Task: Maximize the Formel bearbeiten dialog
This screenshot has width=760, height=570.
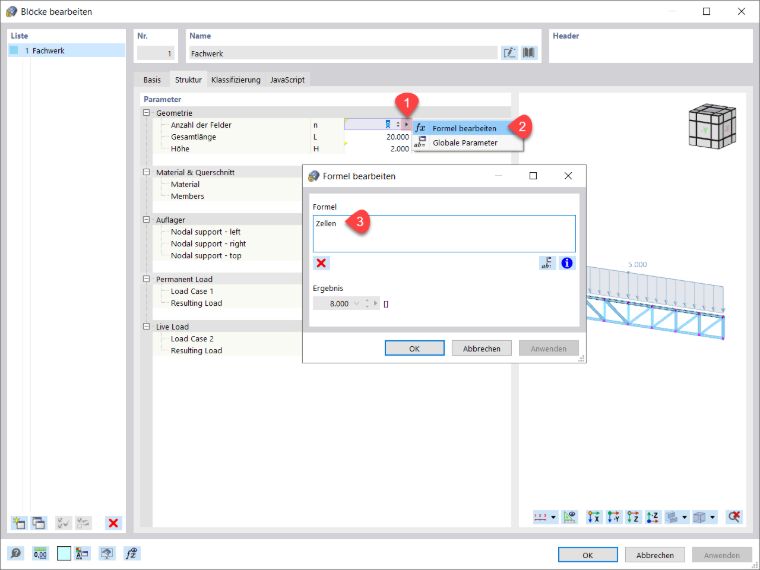Action: pyautogui.click(x=533, y=175)
